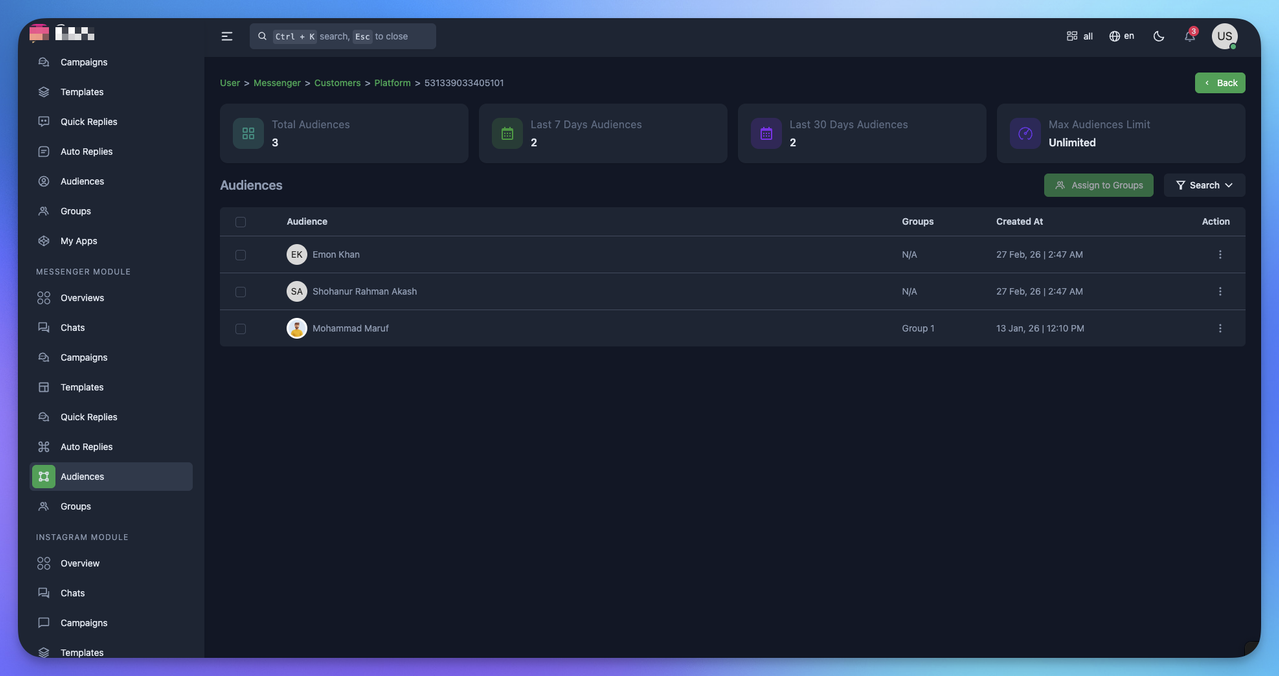Viewport: 1279px width, 676px height.
Task: Open Messenger module Groups
Action: [x=112, y=507]
